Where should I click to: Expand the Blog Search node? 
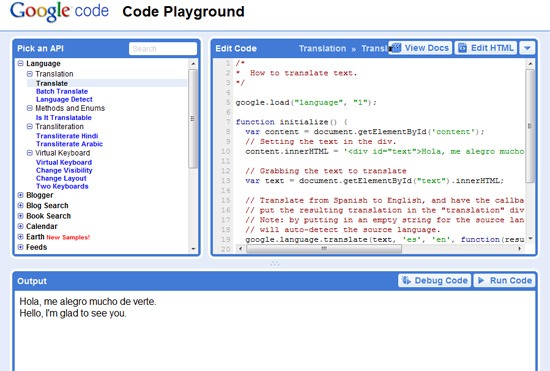pyautogui.click(x=20, y=205)
